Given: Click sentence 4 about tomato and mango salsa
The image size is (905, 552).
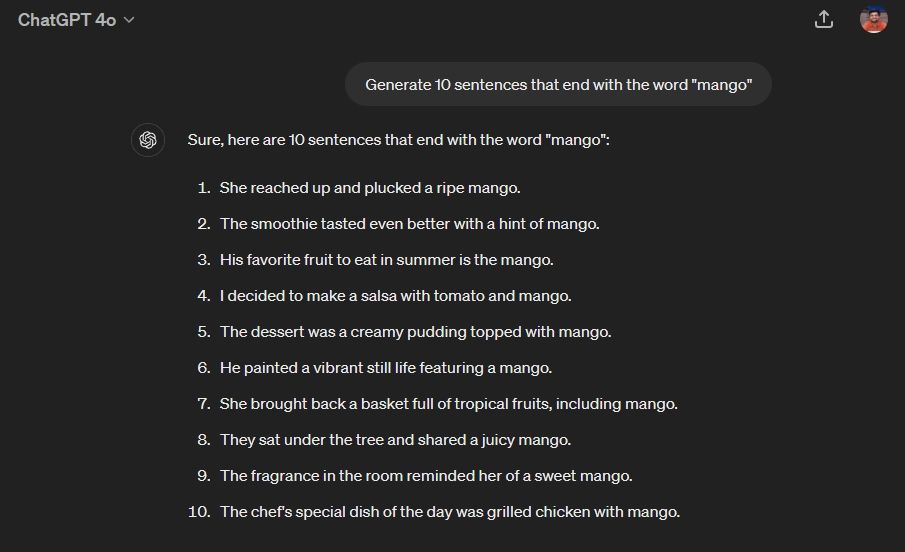Looking at the screenshot, I should click(395, 296).
